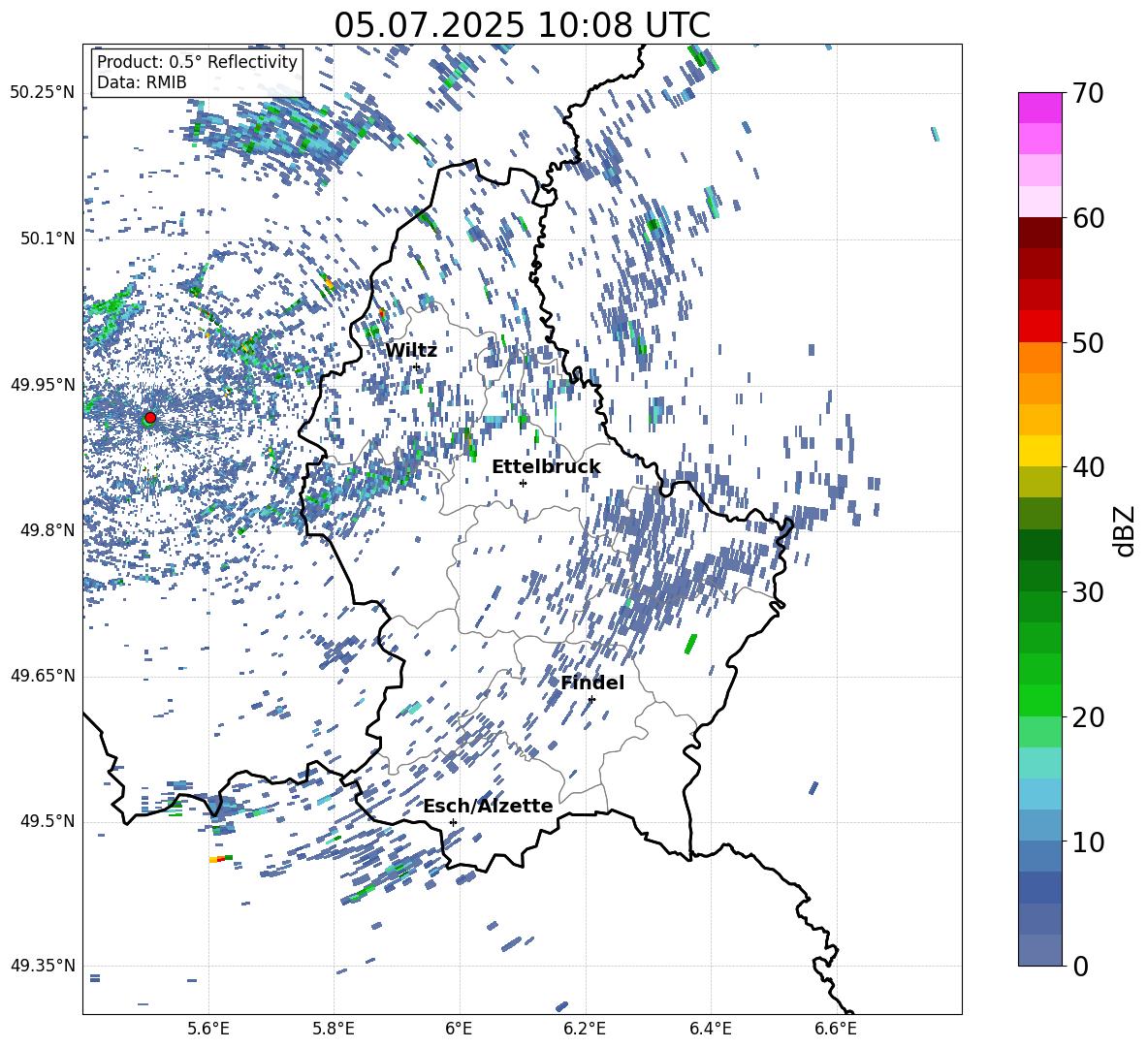Viewport: 1148px width, 1048px height.
Task: Click the title timestamp 05.07.2025 10:08 UTC
Action: (522, 25)
